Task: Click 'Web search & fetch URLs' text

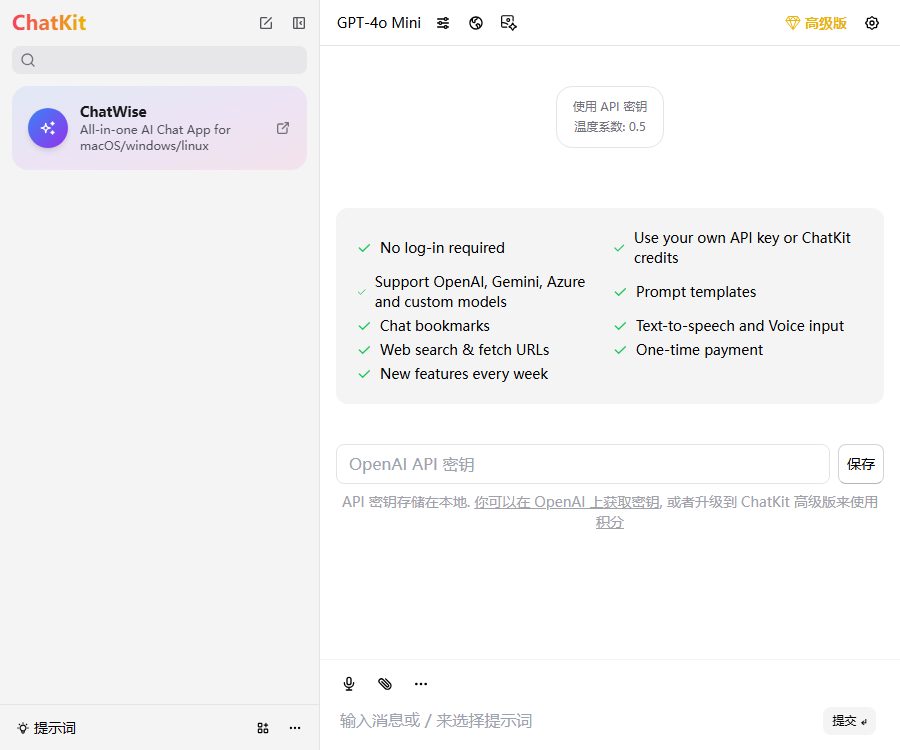Action: 464,350
